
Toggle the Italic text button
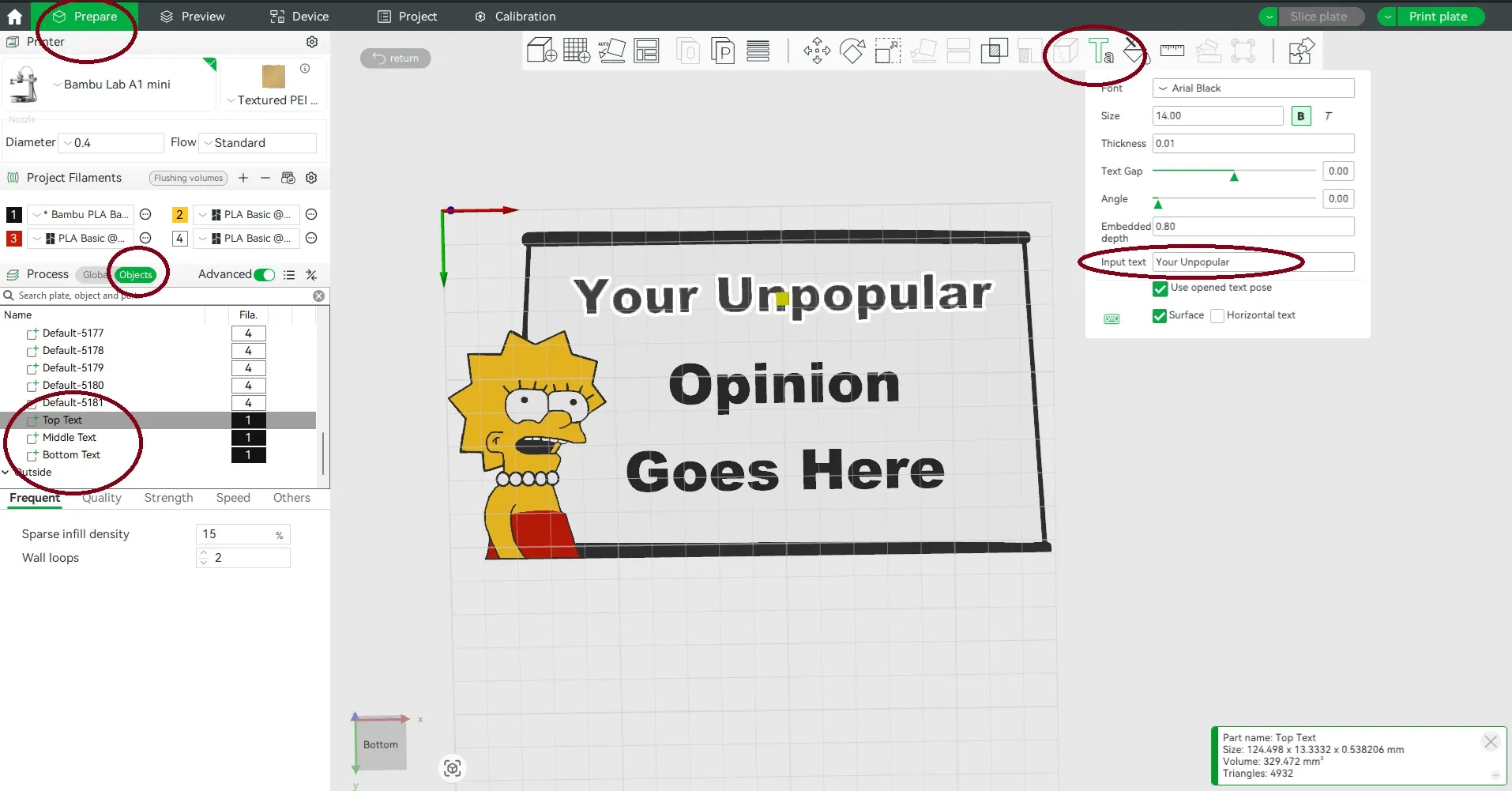pos(1328,116)
